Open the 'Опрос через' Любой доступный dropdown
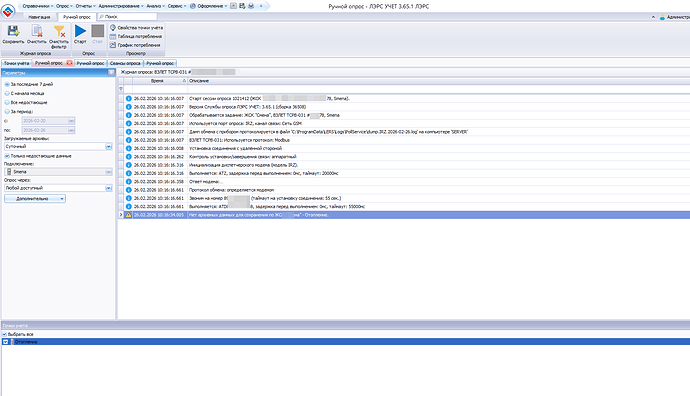This screenshot has width=690, height=396. click(108, 188)
